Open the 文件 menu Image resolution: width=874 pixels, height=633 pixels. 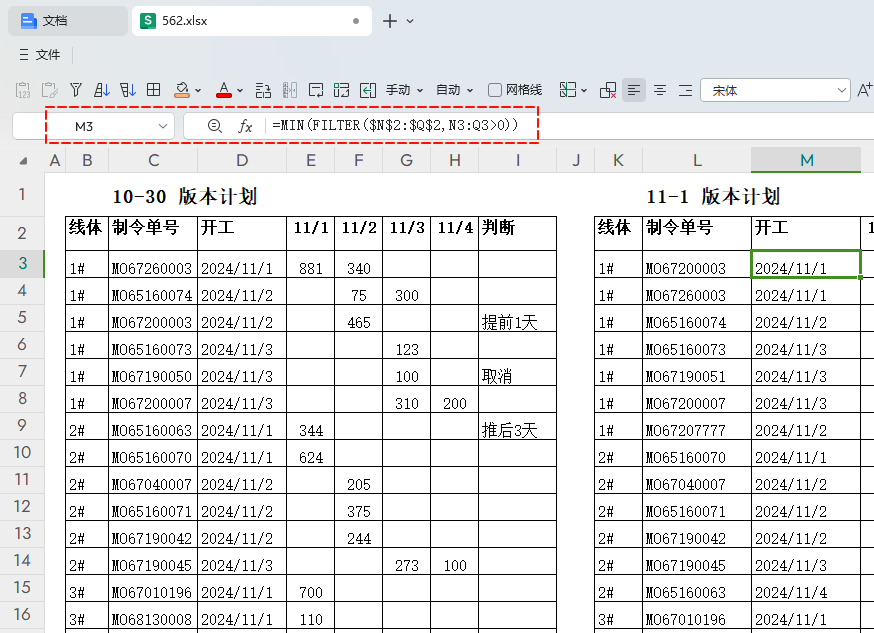(40, 55)
